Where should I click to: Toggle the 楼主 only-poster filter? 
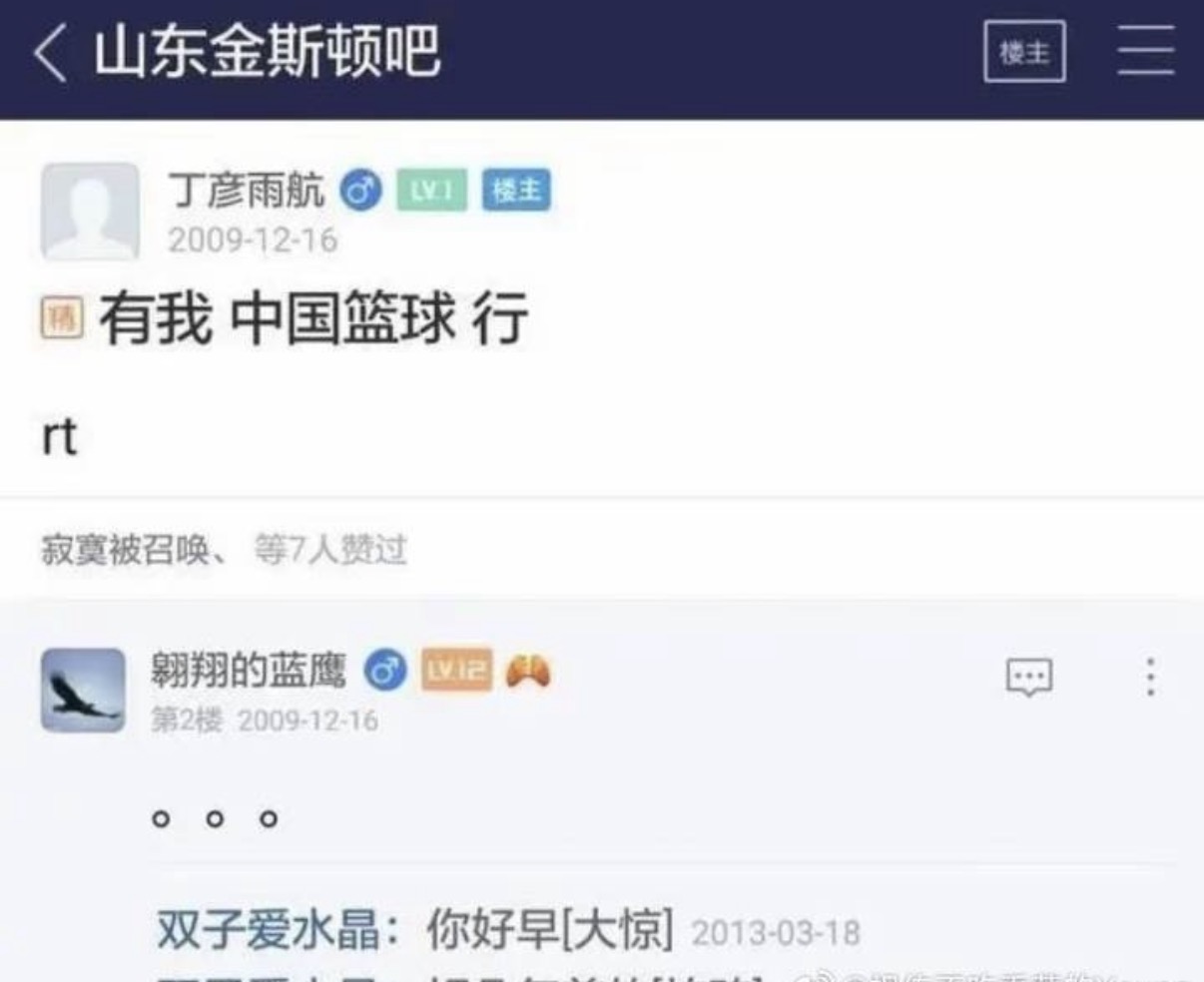tap(1024, 52)
